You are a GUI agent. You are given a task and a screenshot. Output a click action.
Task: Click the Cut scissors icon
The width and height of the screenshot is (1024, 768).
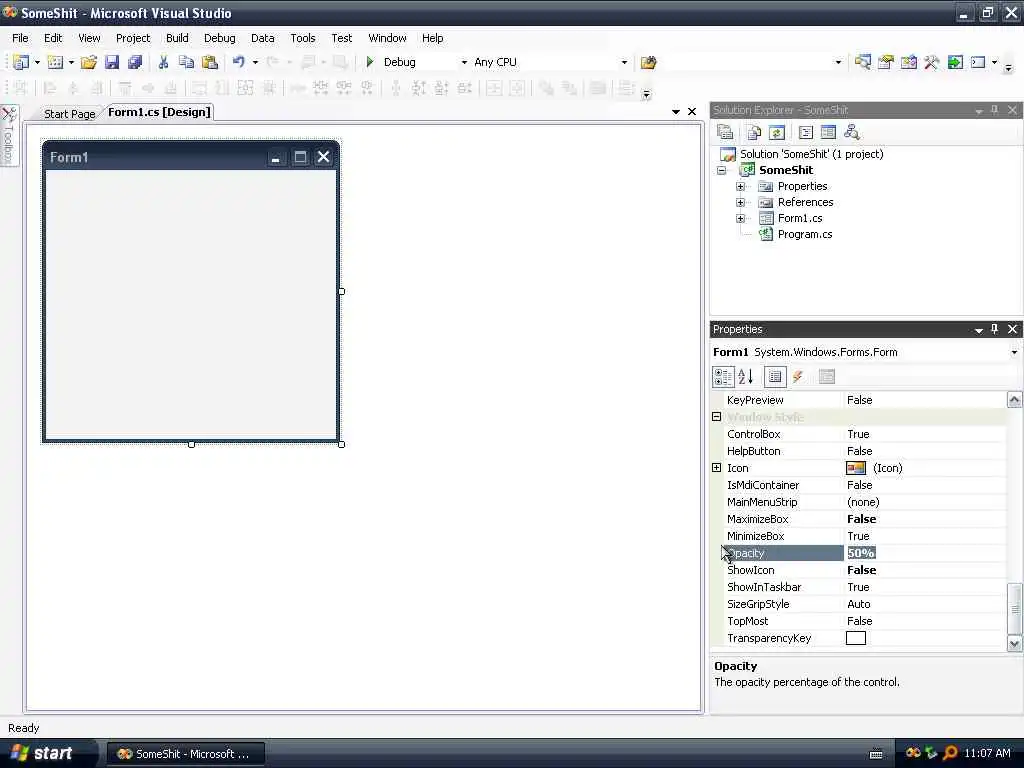pyautogui.click(x=163, y=62)
